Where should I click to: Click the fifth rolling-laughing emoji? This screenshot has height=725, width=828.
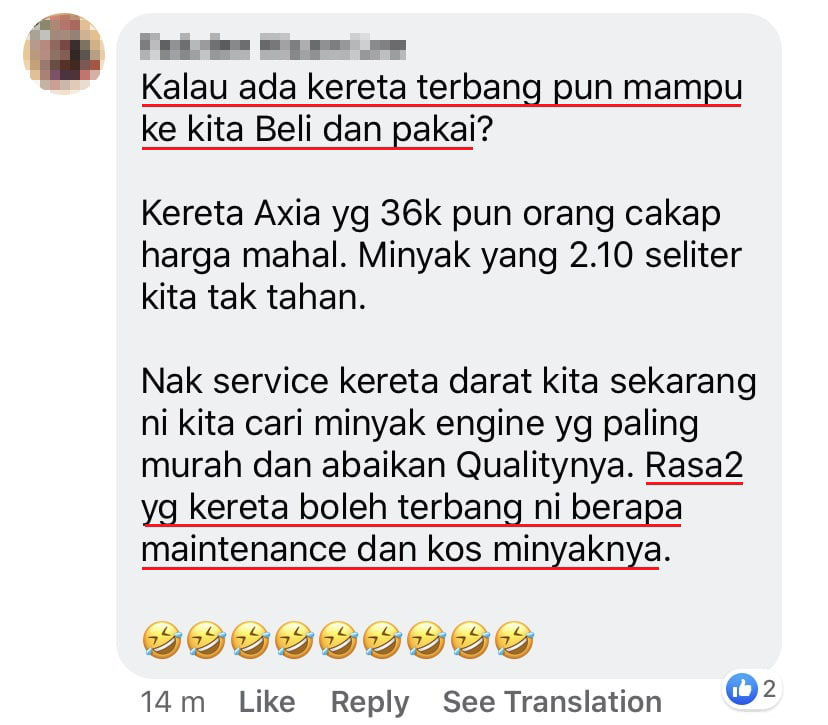(x=338, y=640)
